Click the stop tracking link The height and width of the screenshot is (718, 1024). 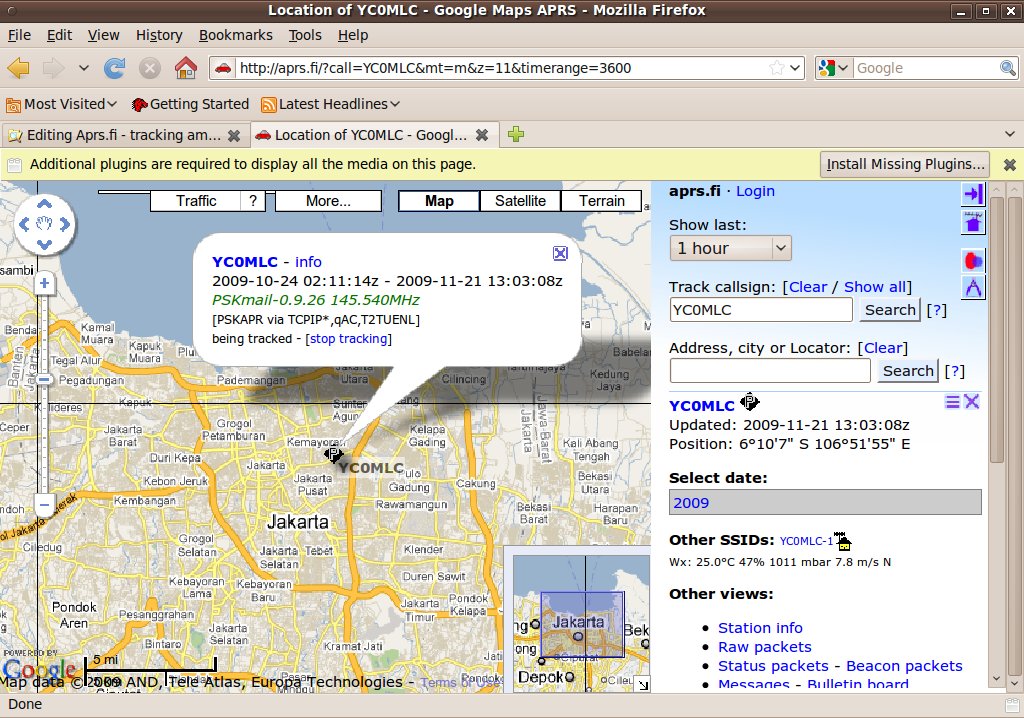[x=349, y=339]
